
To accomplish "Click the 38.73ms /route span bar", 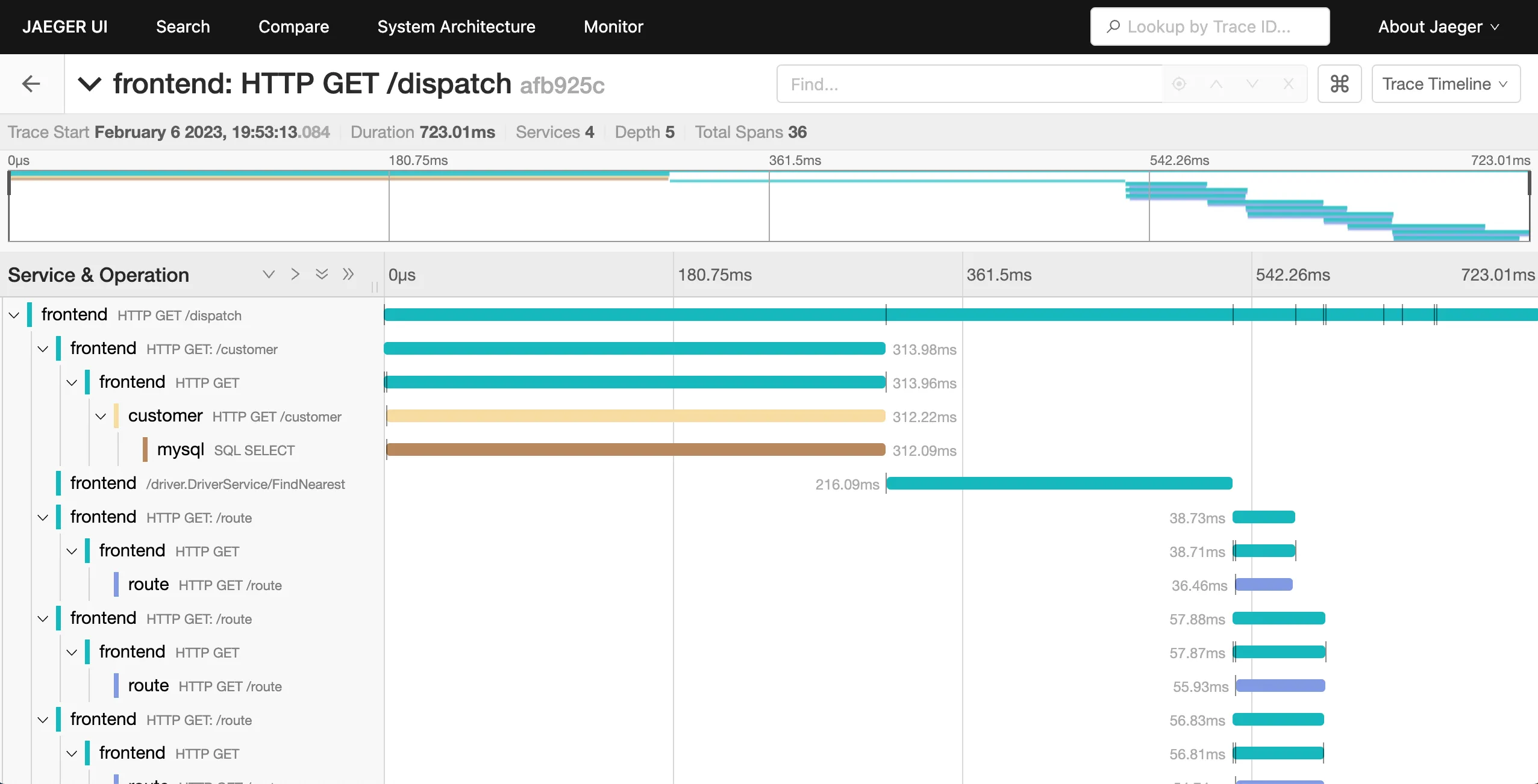I will click(1264, 517).
